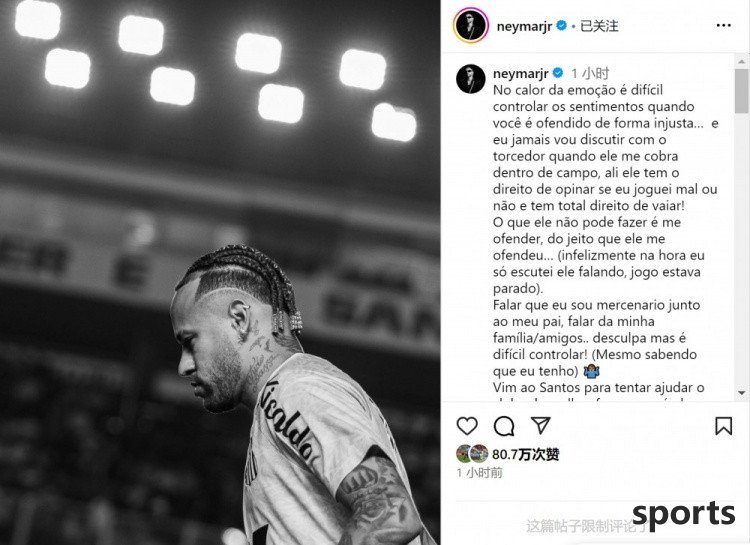
Task: Click the caption scrollbar thumb
Action: point(741,91)
